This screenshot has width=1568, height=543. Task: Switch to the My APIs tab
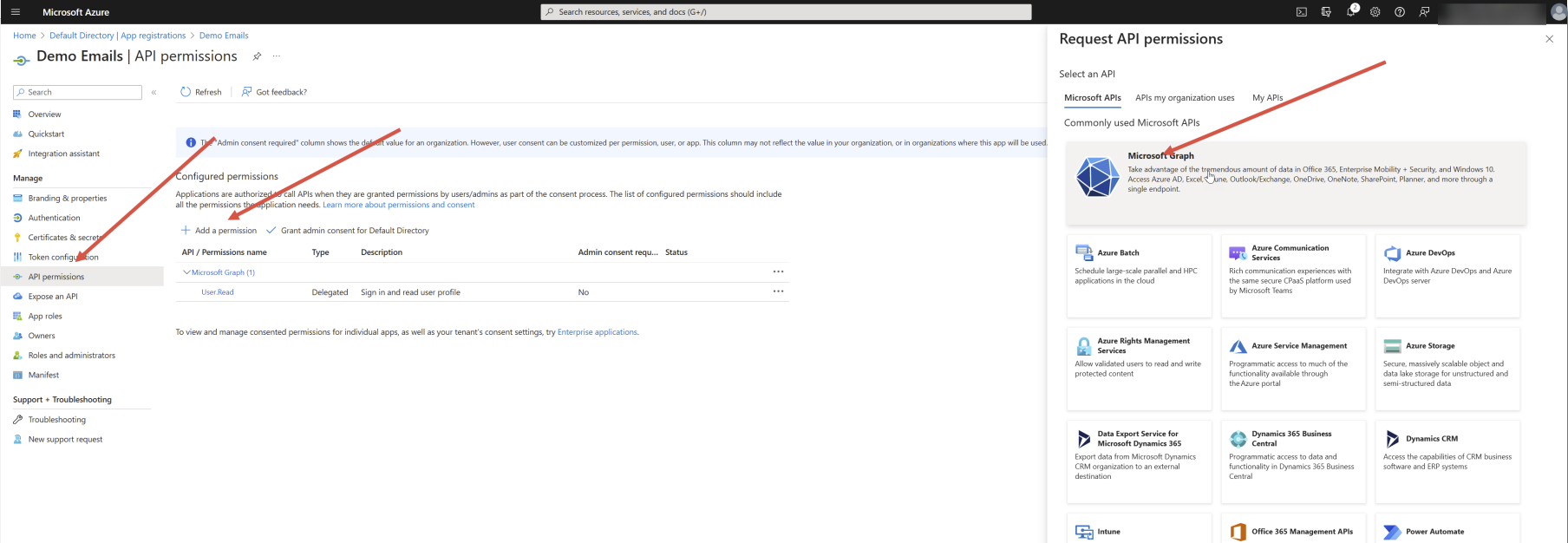pos(1267,98)
